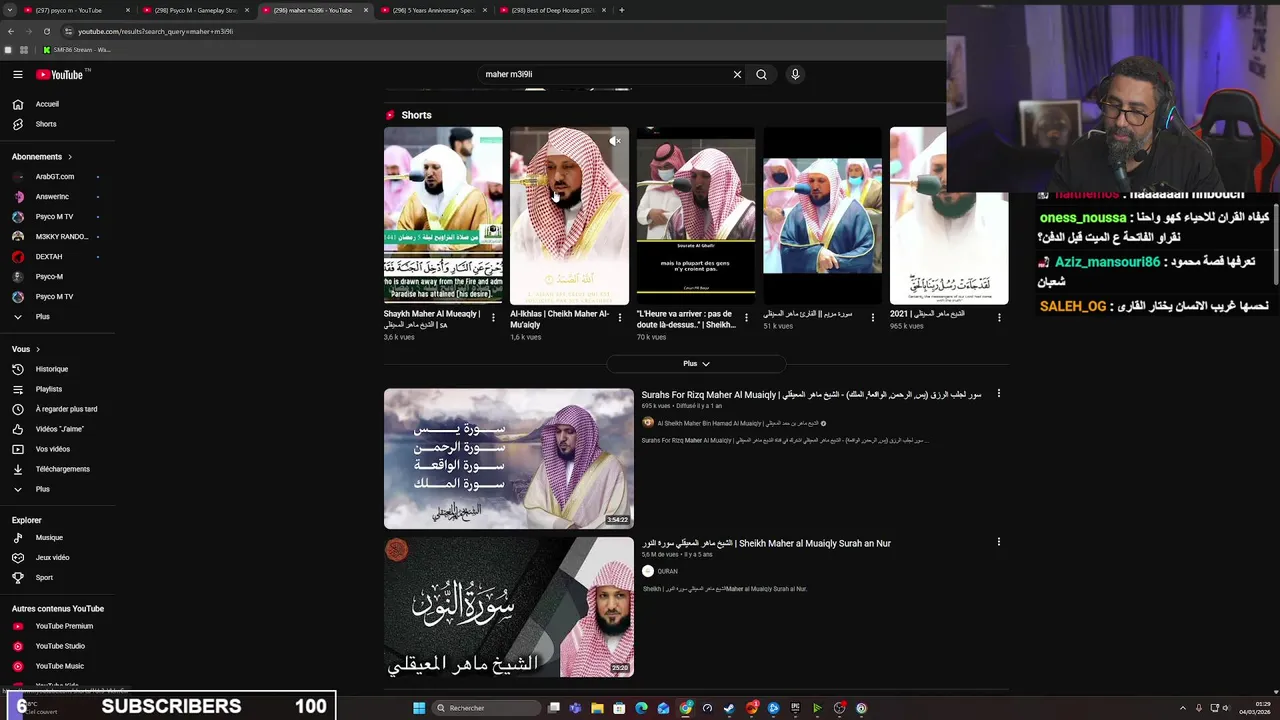Expand more Shorts with the Plus button

696,364
